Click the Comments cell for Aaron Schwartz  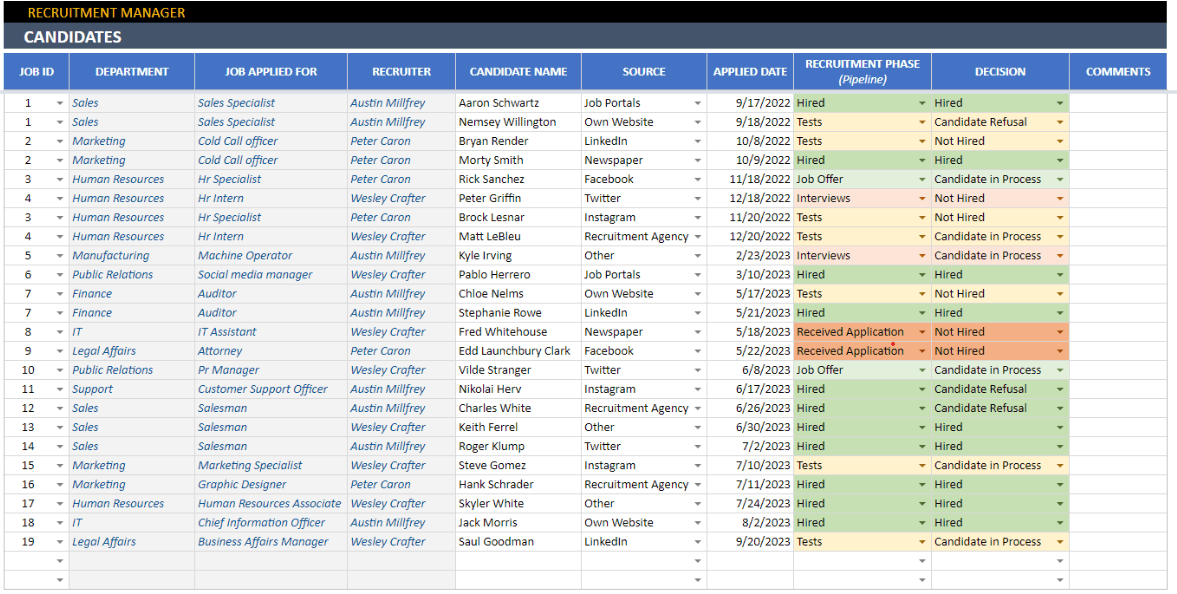point(1118,103)
